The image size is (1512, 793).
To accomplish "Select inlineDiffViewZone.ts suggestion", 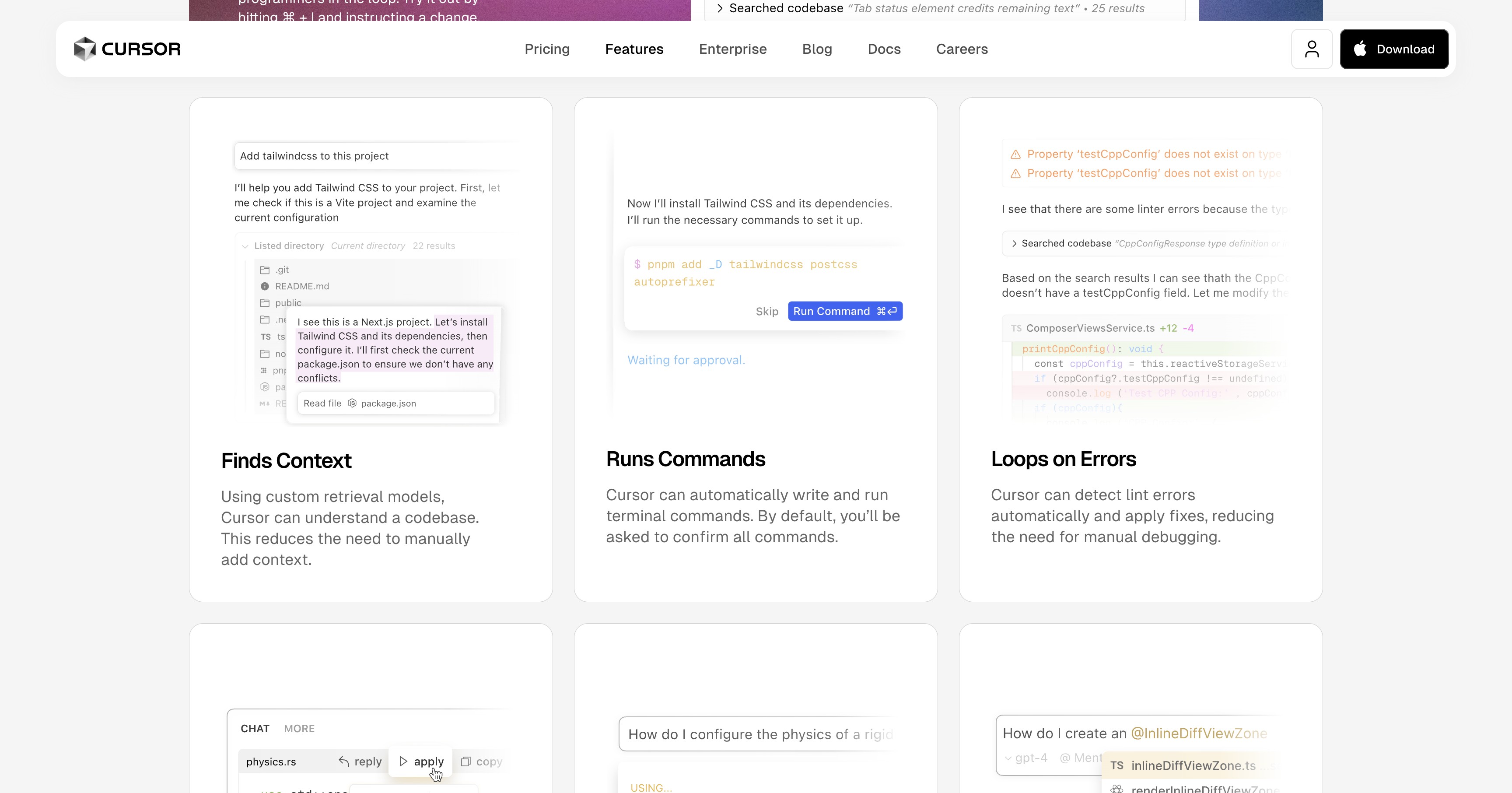I will [1191, 765].
